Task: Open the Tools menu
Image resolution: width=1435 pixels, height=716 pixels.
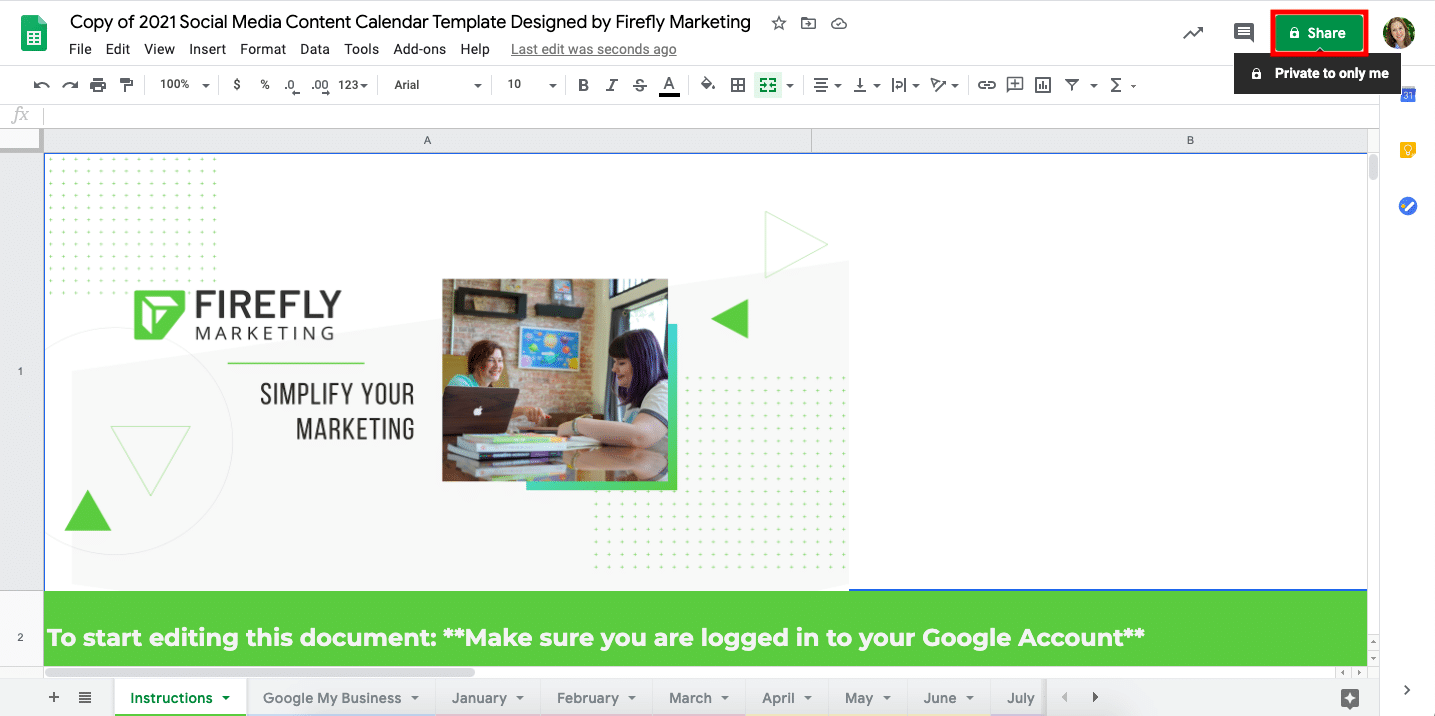Action: point(362,49)
